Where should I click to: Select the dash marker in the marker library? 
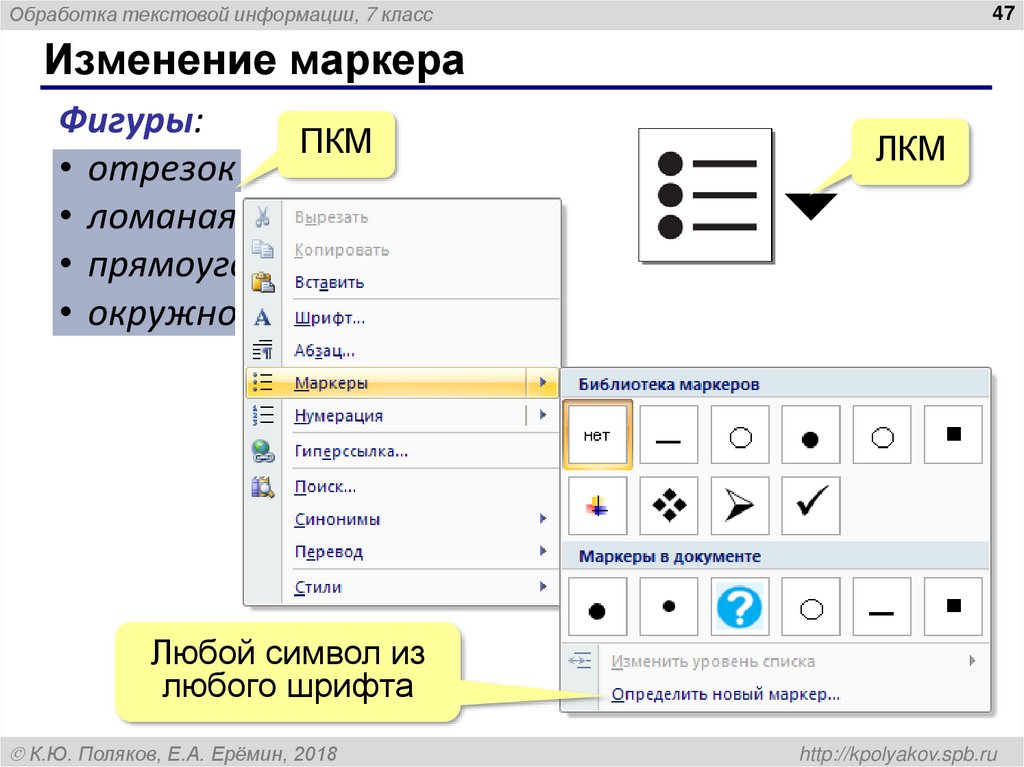point(668,434)
